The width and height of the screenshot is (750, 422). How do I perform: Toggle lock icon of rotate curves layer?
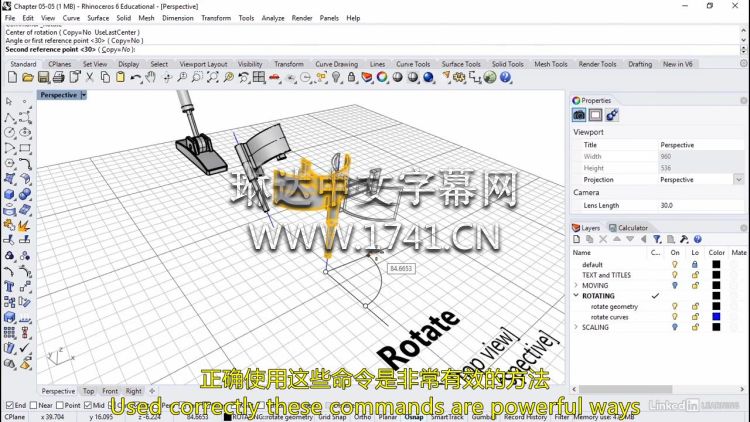[695, 317]
